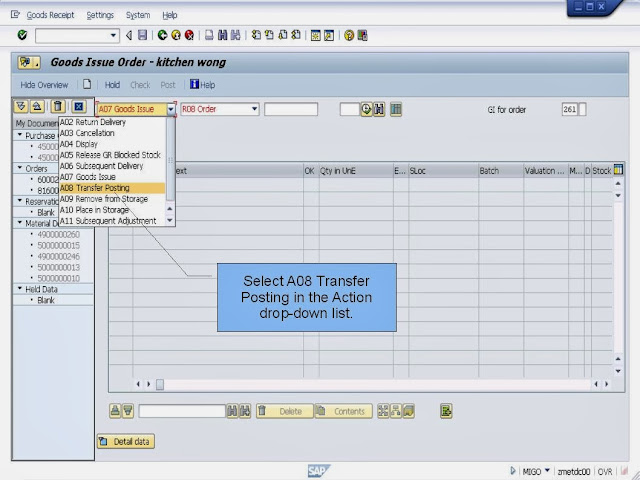Select A08 Transfer Posting in list
Viewport: 640px width, 480px height.
point(112,188)
